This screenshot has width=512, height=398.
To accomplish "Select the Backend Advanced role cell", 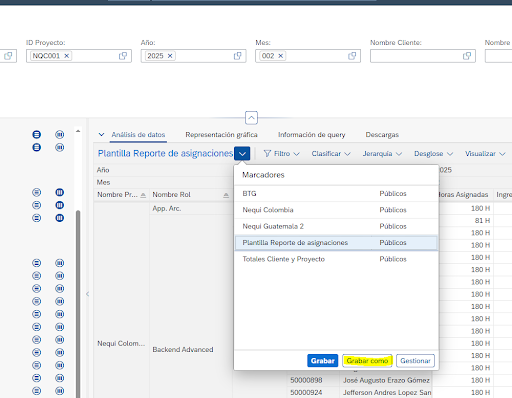I will coord(191,349).
